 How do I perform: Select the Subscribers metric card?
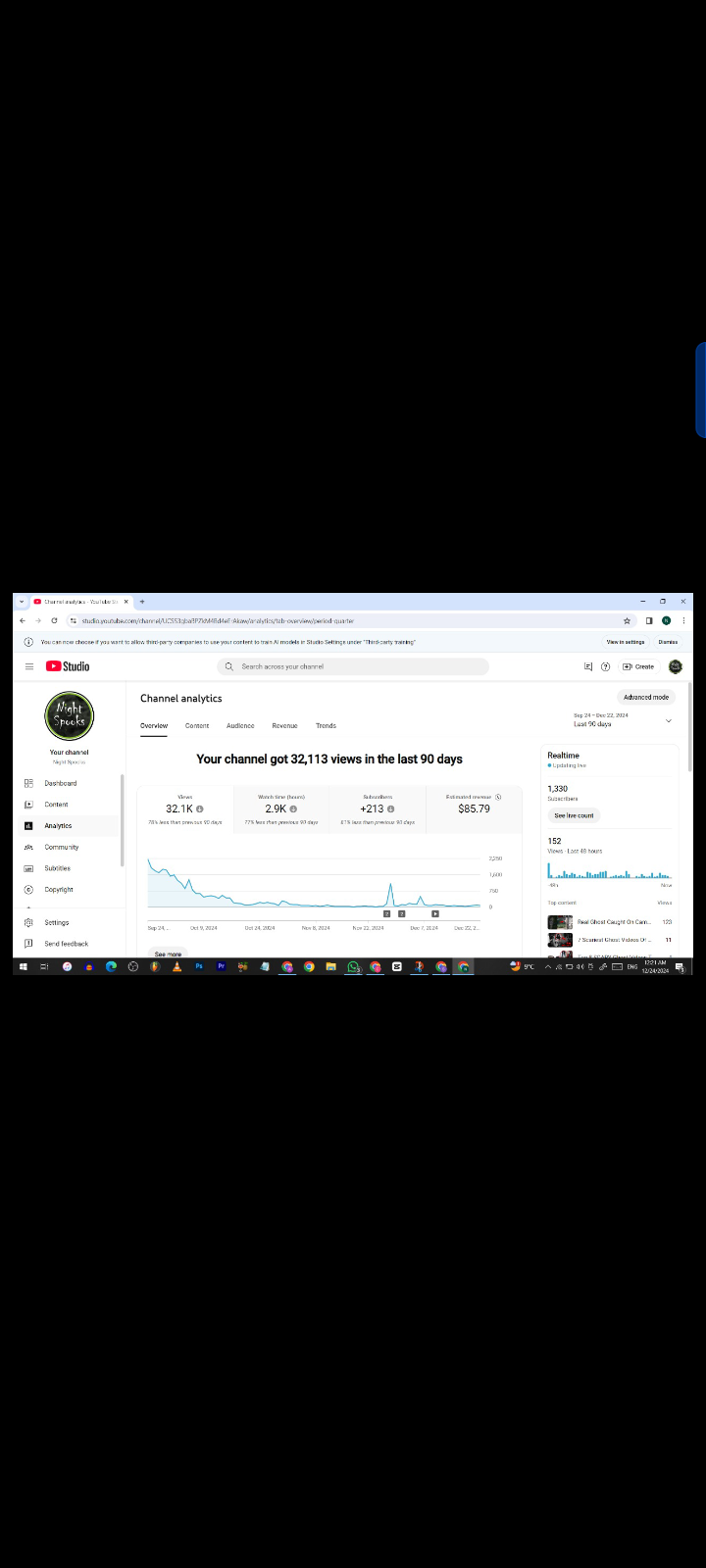[x=378, y=809]
